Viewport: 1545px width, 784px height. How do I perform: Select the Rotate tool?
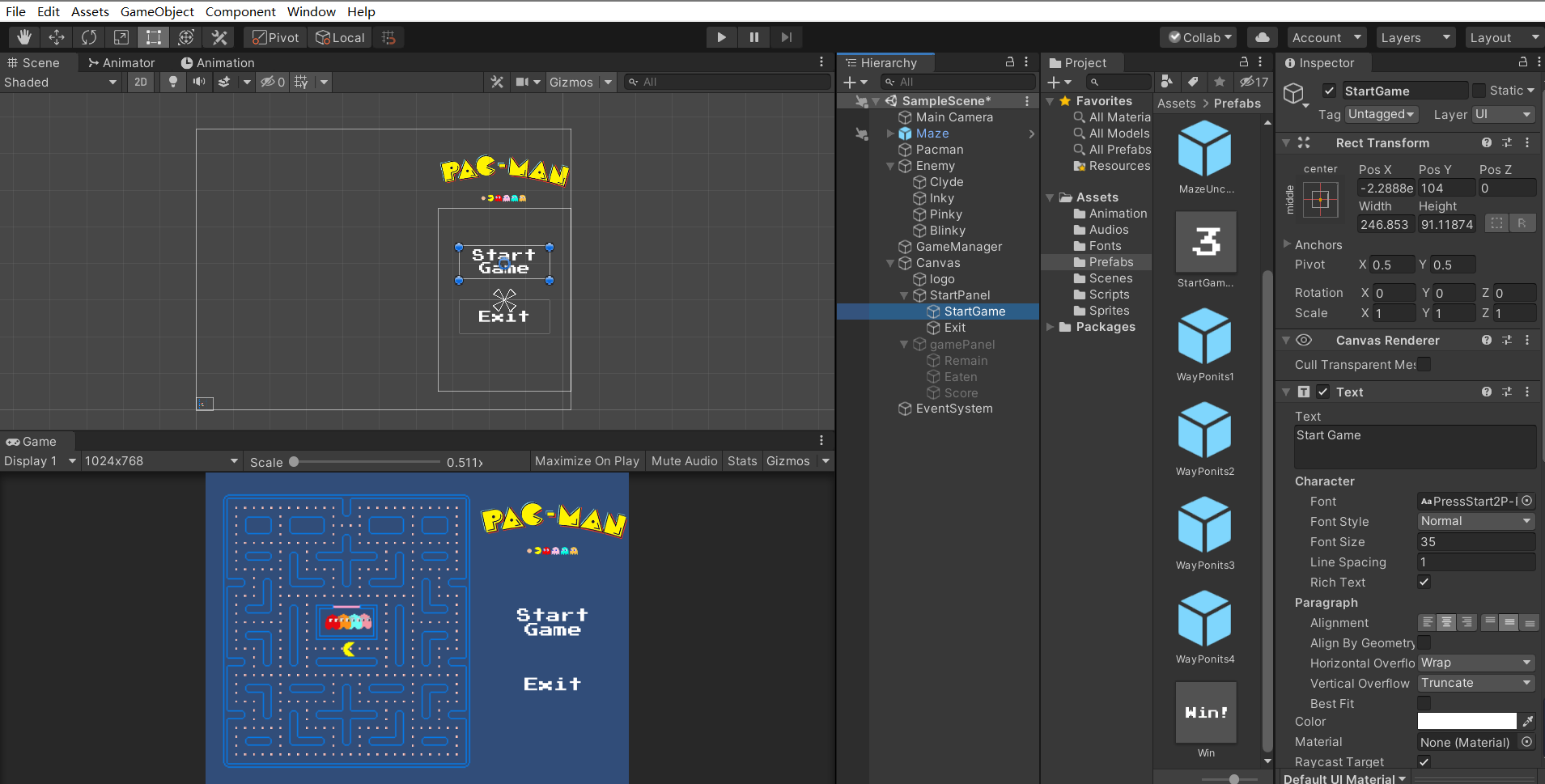[89, 37]
